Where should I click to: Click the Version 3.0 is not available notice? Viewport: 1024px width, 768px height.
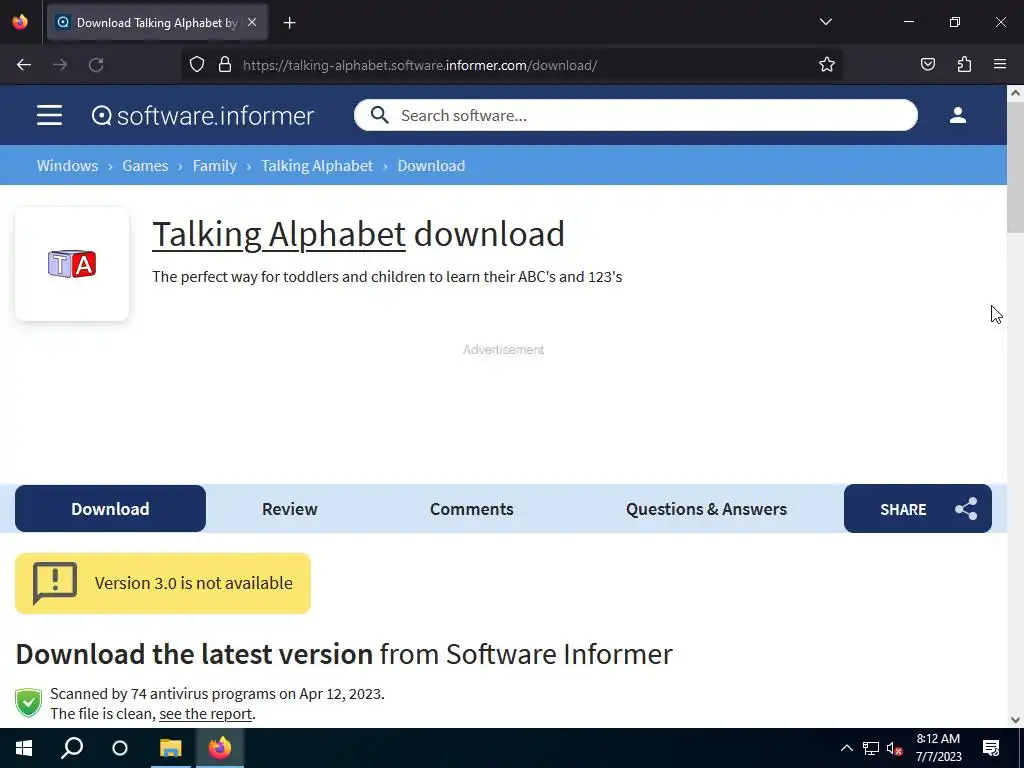click(x=163, y=583)
